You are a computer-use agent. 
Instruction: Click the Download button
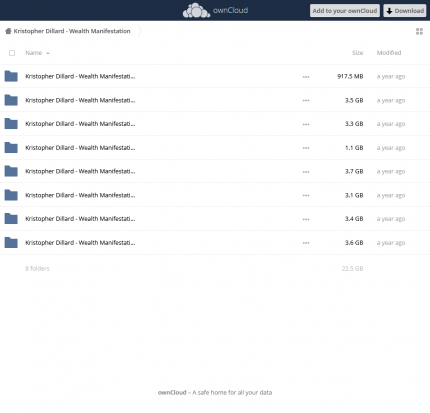point(405,11)
